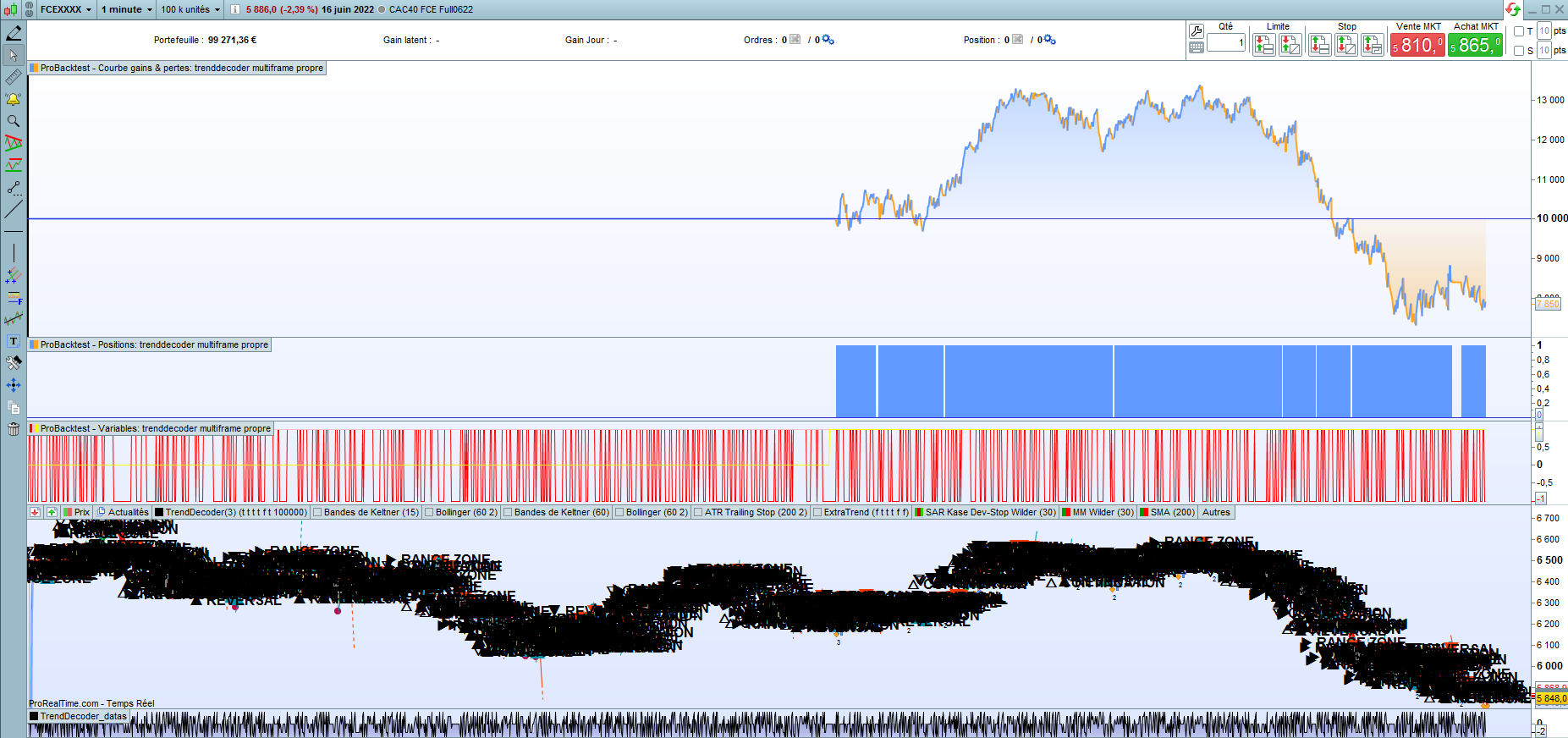Viewport: 1568px width, 738px height.
Task: Click the red-green refresh arrows icon
Action: point(1513,9)
